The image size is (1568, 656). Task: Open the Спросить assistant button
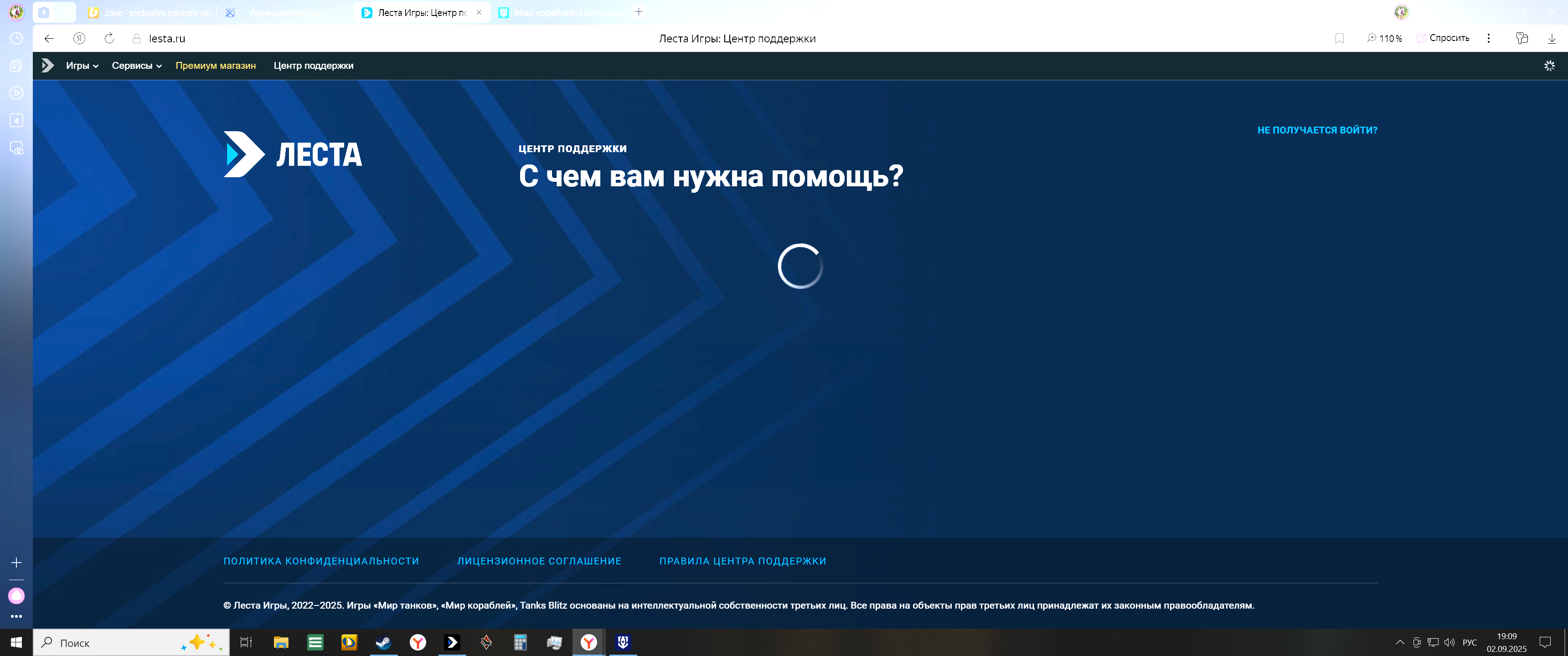click(1443, 38)
